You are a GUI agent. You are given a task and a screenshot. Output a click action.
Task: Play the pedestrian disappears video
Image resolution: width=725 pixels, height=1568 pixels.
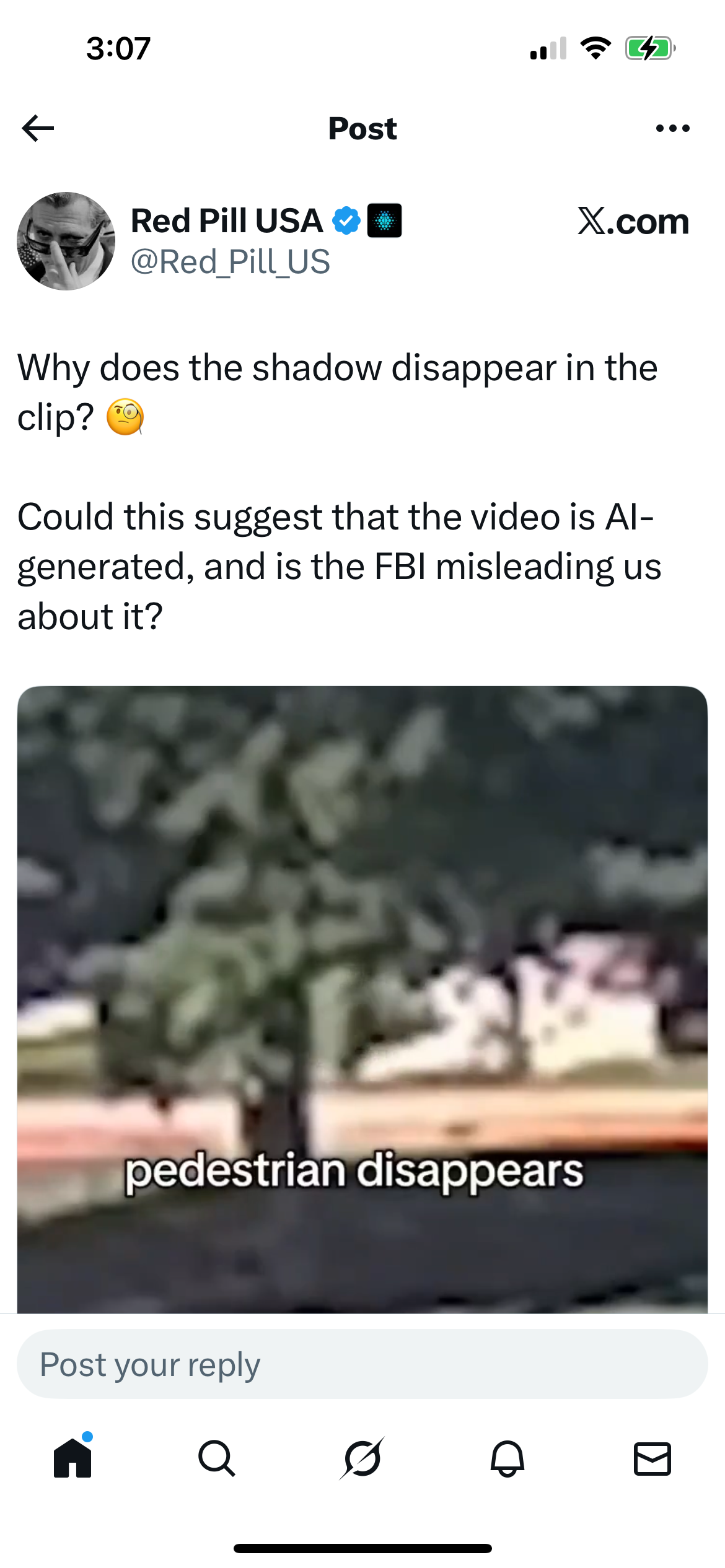pyautogui.click(x=362, y=1000)
